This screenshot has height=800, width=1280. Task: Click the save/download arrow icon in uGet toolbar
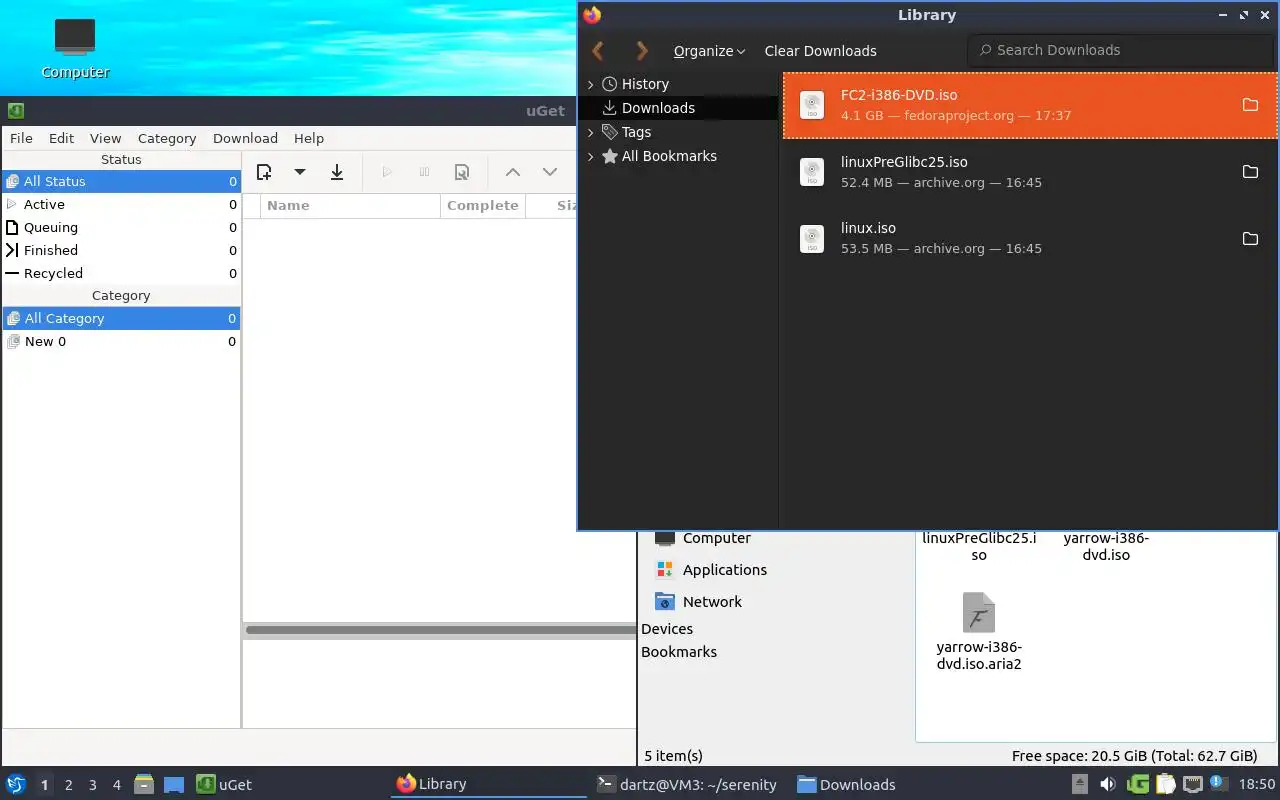coord(337,172)
